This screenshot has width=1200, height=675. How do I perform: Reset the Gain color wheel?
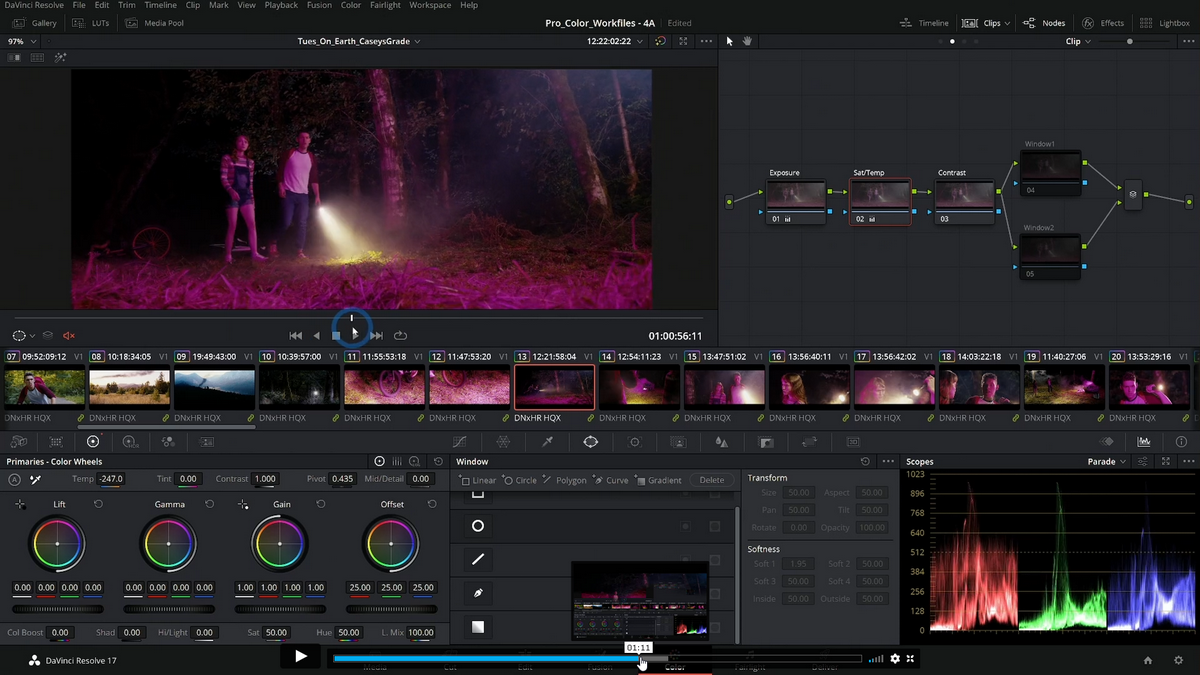pyautogui.click(x=320, y=504)
